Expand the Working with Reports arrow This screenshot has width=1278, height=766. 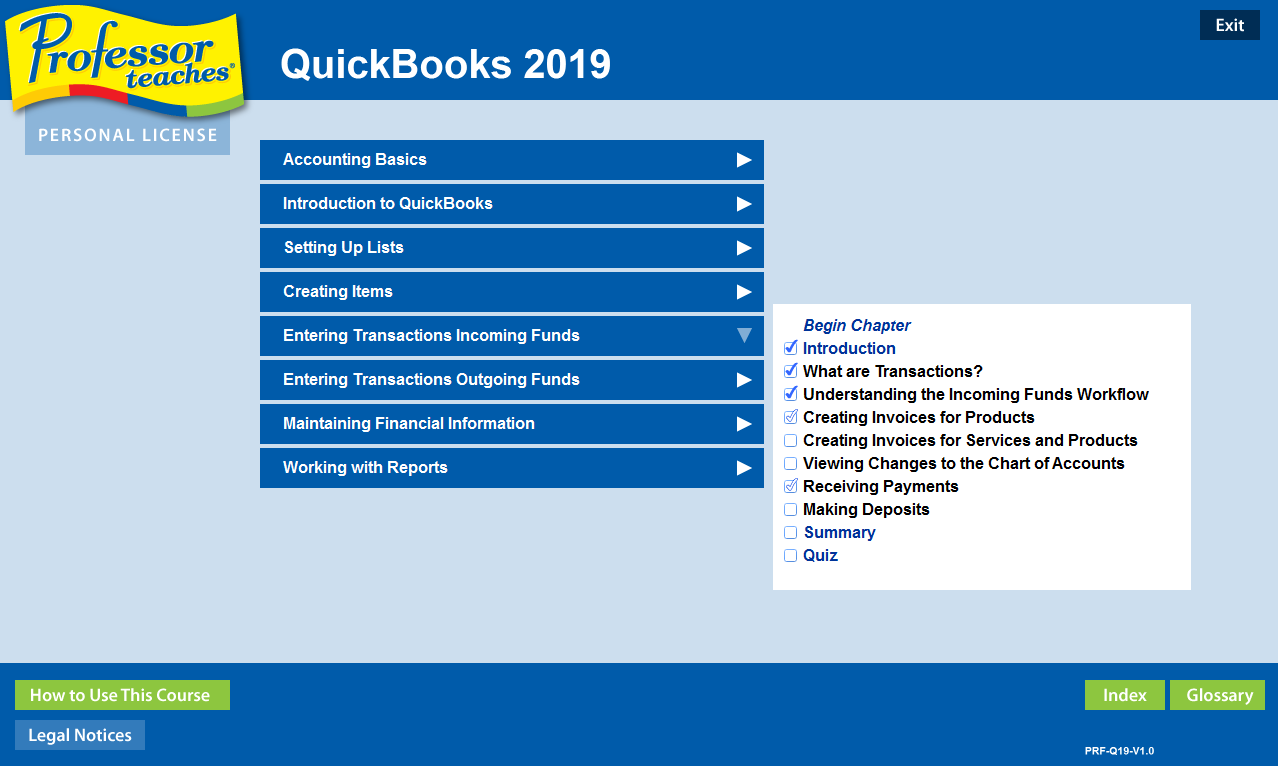tap(744, 468)
